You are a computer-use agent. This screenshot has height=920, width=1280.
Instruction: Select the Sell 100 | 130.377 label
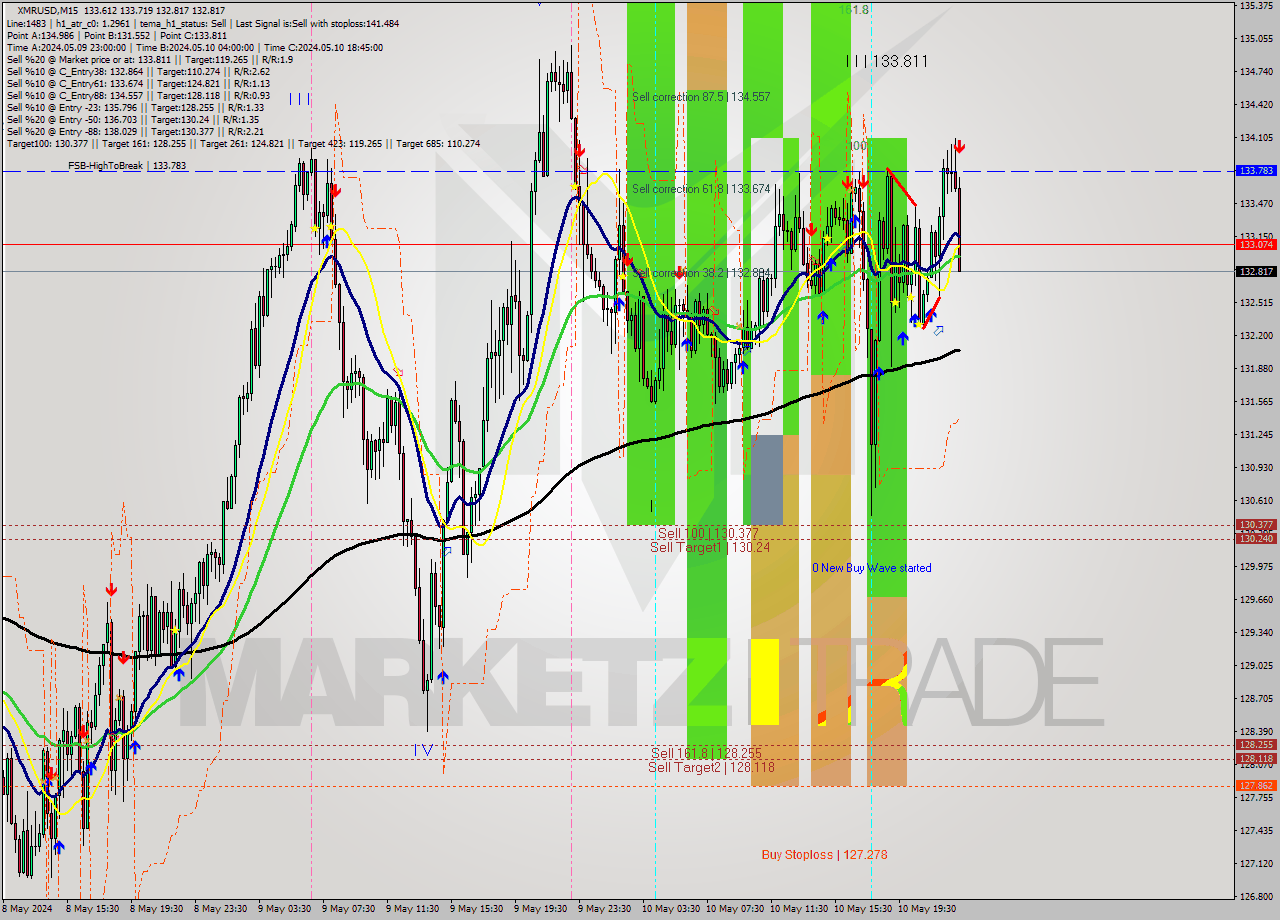[x=708, y=534]
